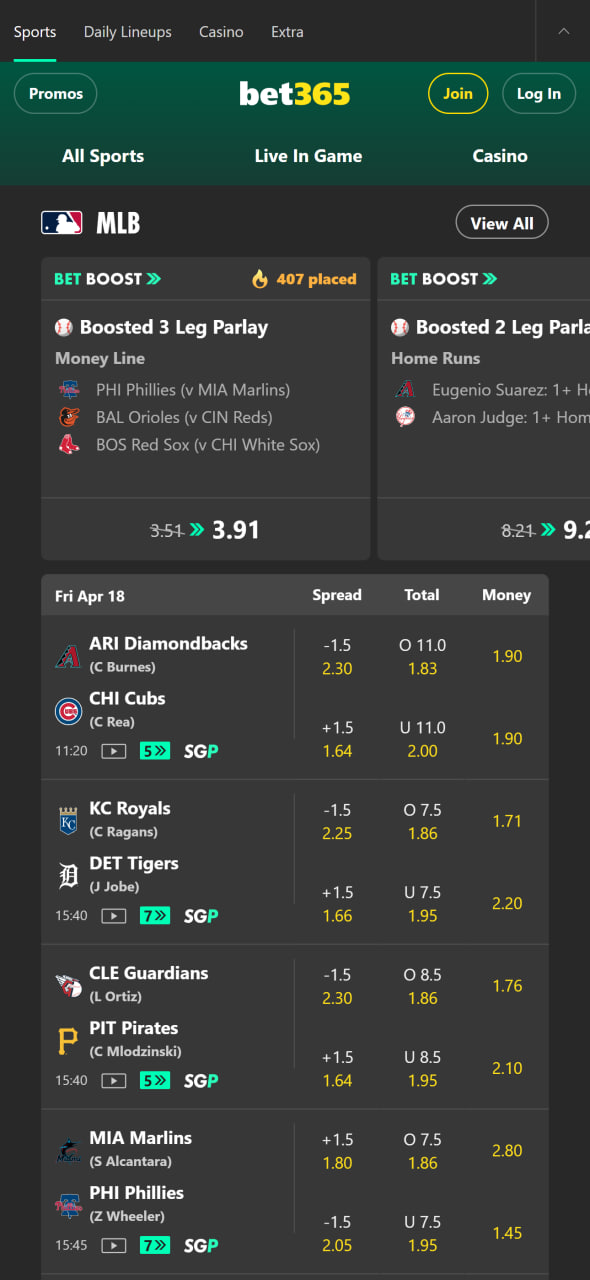The height and width of the screenshot is (1280, 590).
Task: Switch to Live In Game section
Action: [x=308, y=156]
